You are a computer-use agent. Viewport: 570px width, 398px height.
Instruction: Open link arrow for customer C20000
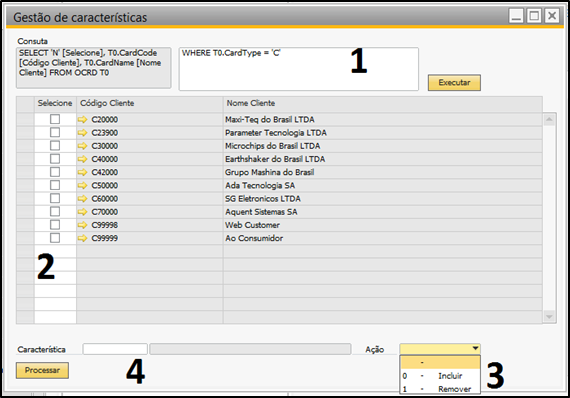tap(83, 119)
